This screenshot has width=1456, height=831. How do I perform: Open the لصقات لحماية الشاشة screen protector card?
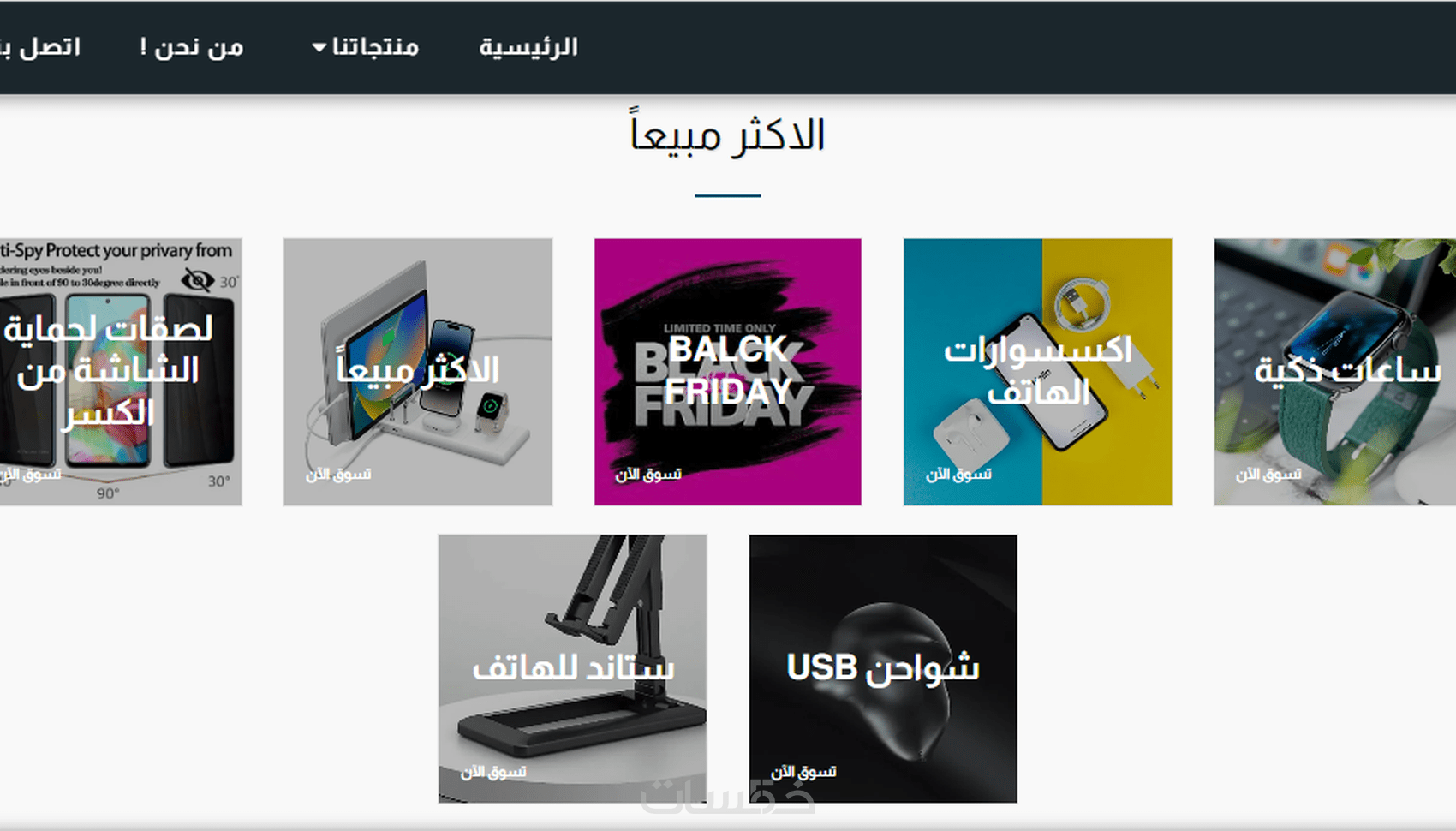coord(121,372)
